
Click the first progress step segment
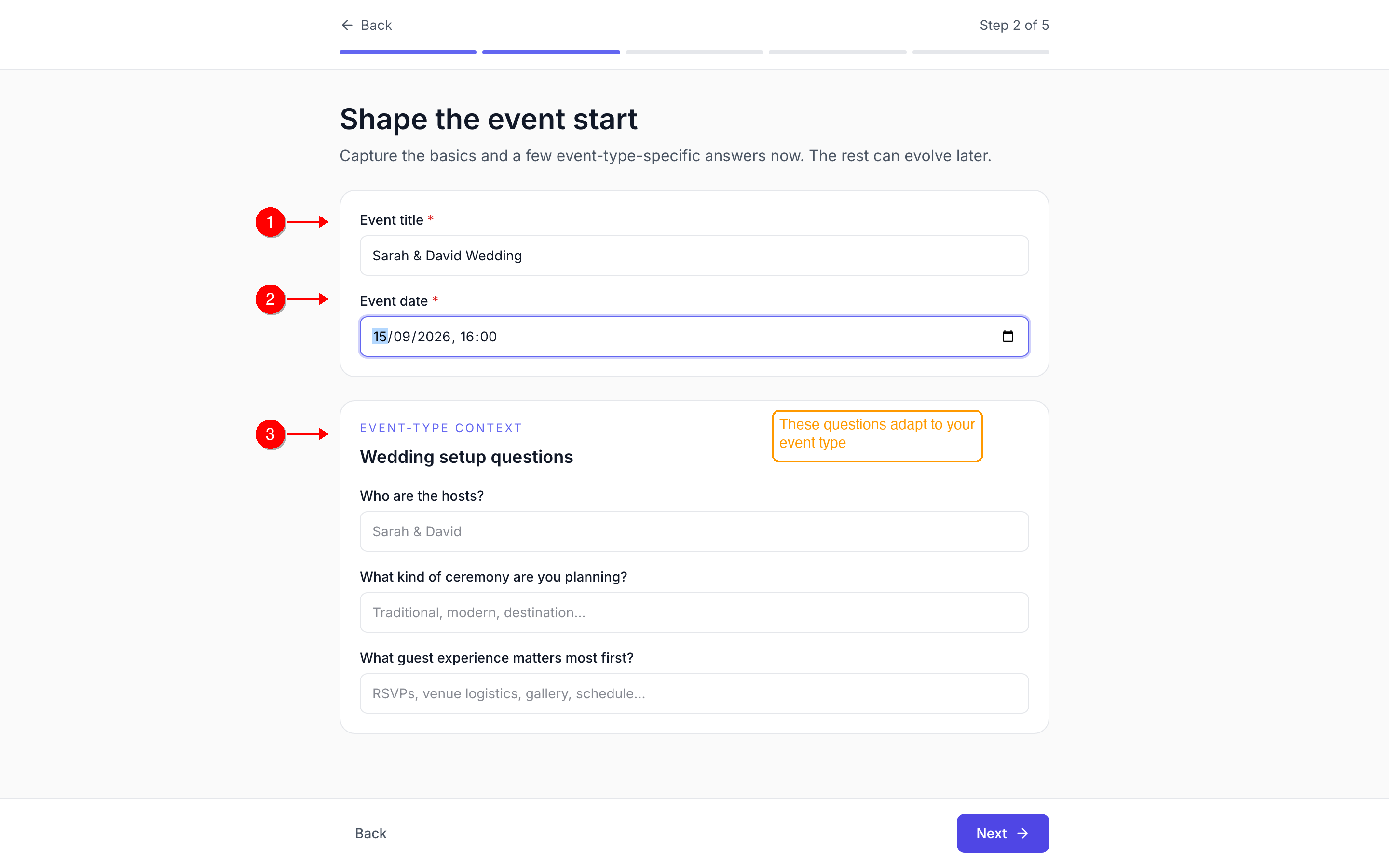point(408,52)
